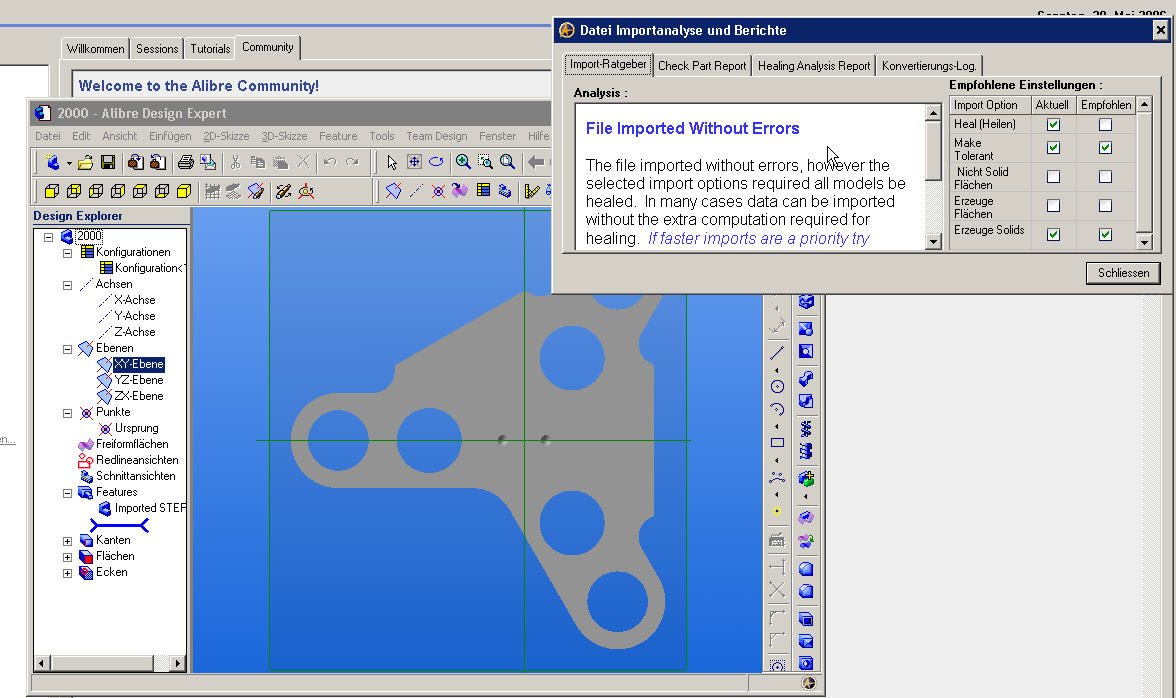Toggle Make Tolerant Empfohlen checkbox
This screenshot has height=698, width=1176.
1106,148
